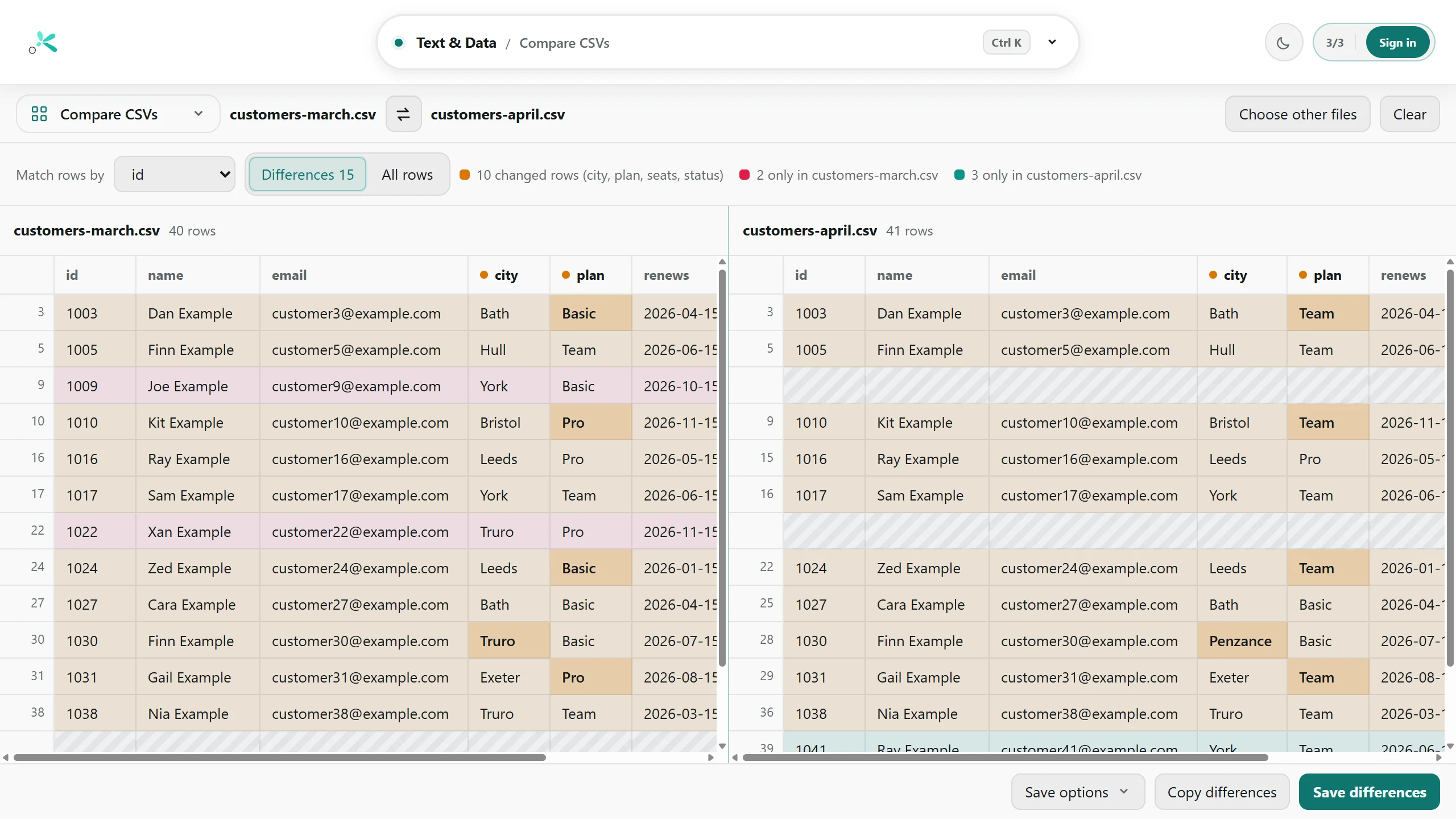Screen dimensions: 1456x819
Task: Open the Match rows by id dropdown
Action: coord(175,175)
